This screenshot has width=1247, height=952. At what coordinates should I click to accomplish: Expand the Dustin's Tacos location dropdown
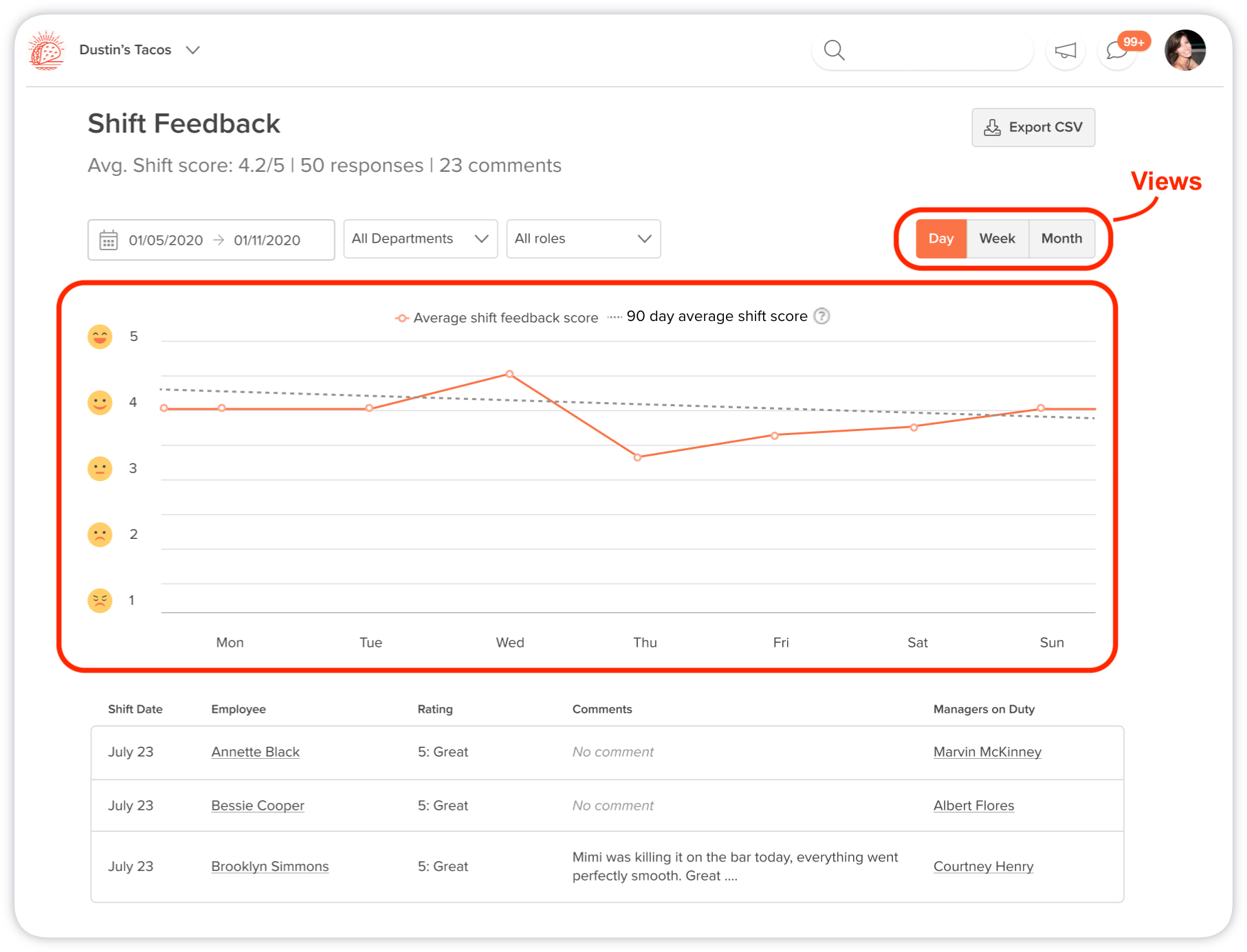pos(193,50)
